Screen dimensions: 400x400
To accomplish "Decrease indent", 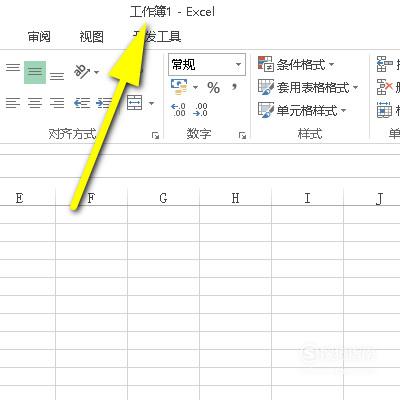I will (82, 103).
